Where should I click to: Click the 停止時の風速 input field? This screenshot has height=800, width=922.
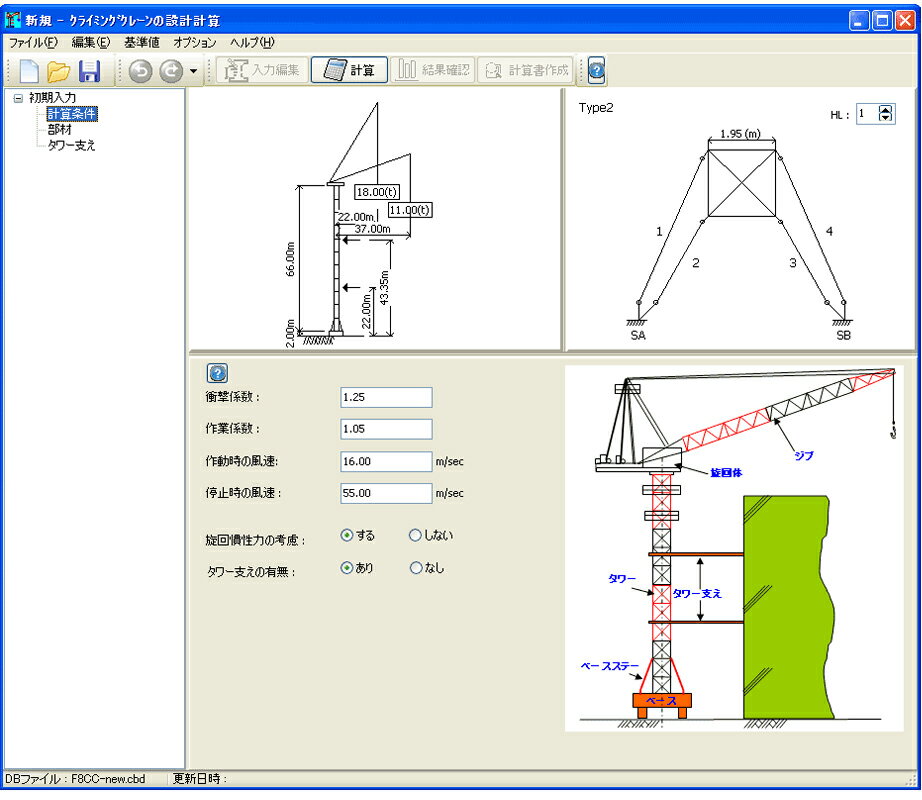pyautogui.click(x=386, y=493)
